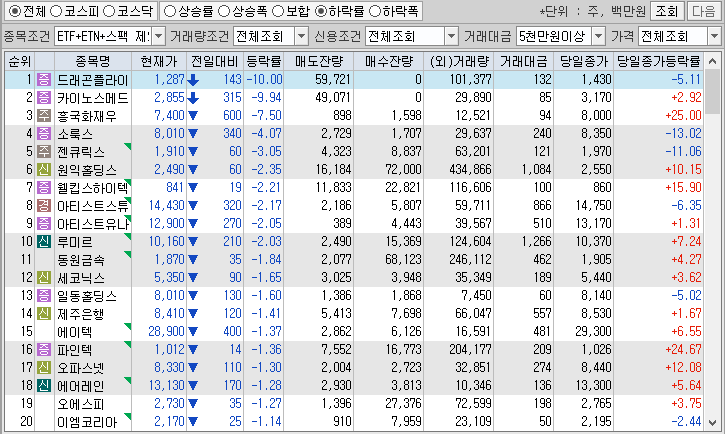
Task: Click current price 28,900 for 에이텍
Action: [x=166, y=331]
